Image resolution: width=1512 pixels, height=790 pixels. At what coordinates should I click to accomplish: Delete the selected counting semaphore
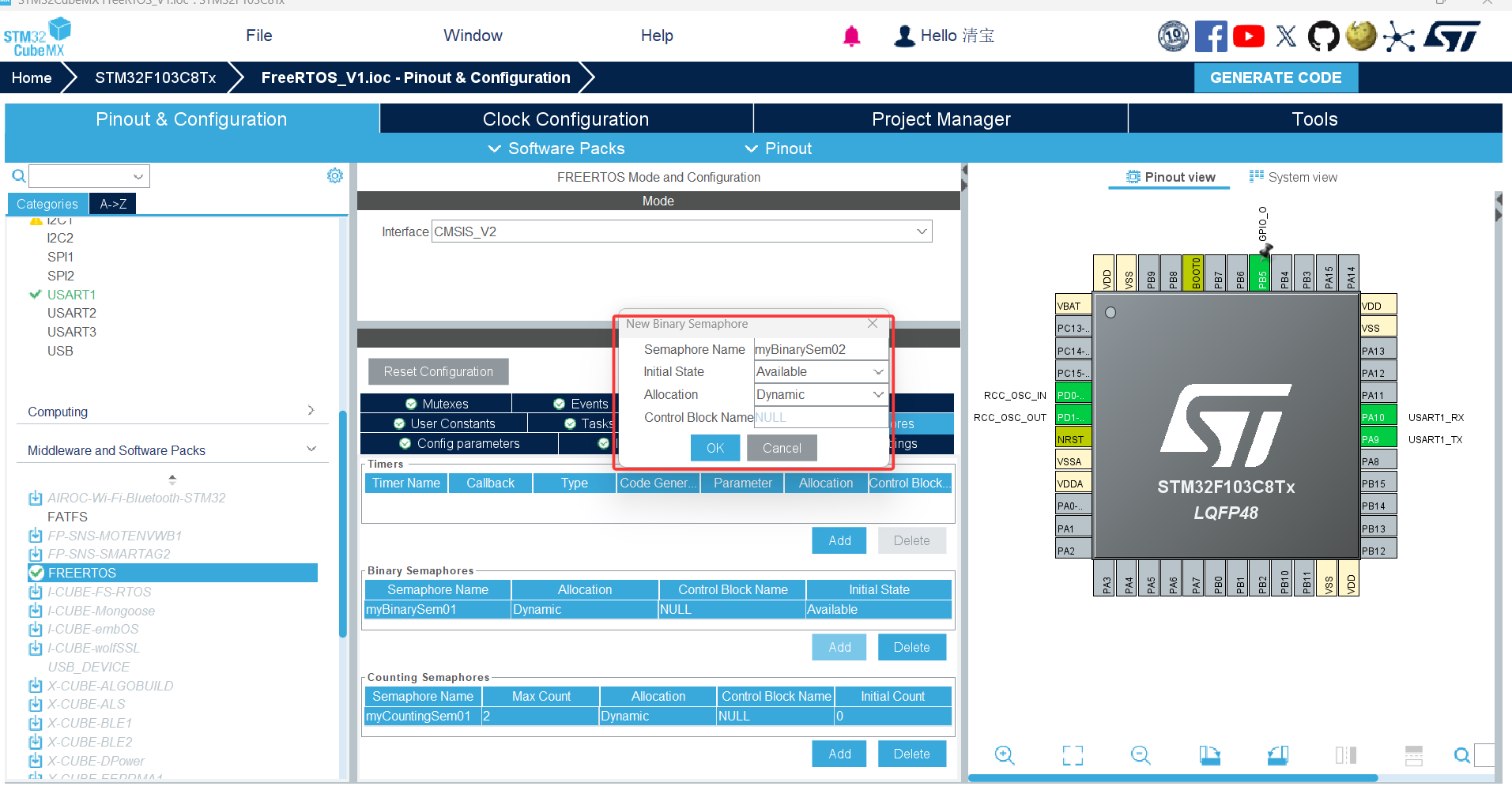pos(911,754)
